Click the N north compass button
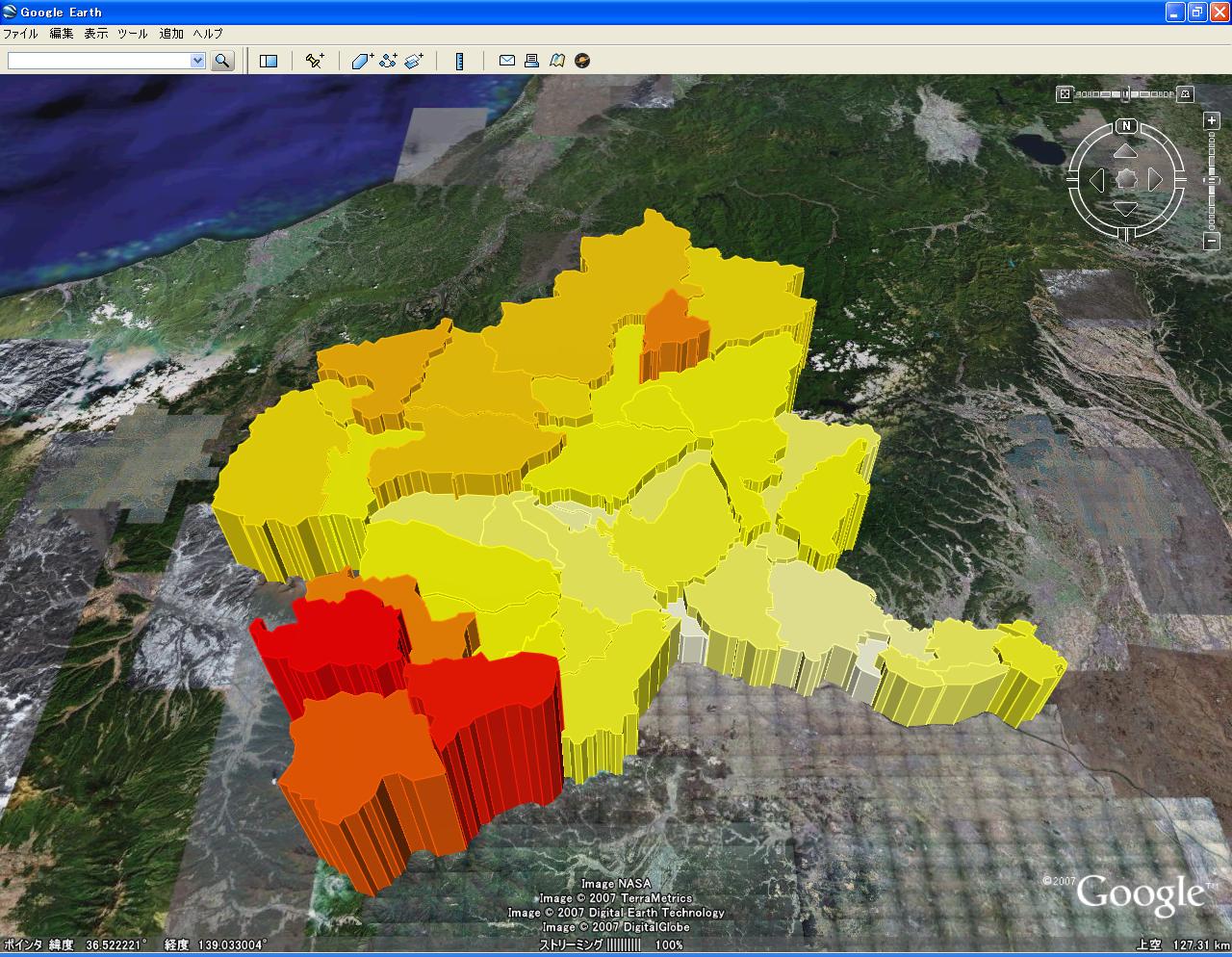Screen dimensions: 1232x957 (1126, 126)
